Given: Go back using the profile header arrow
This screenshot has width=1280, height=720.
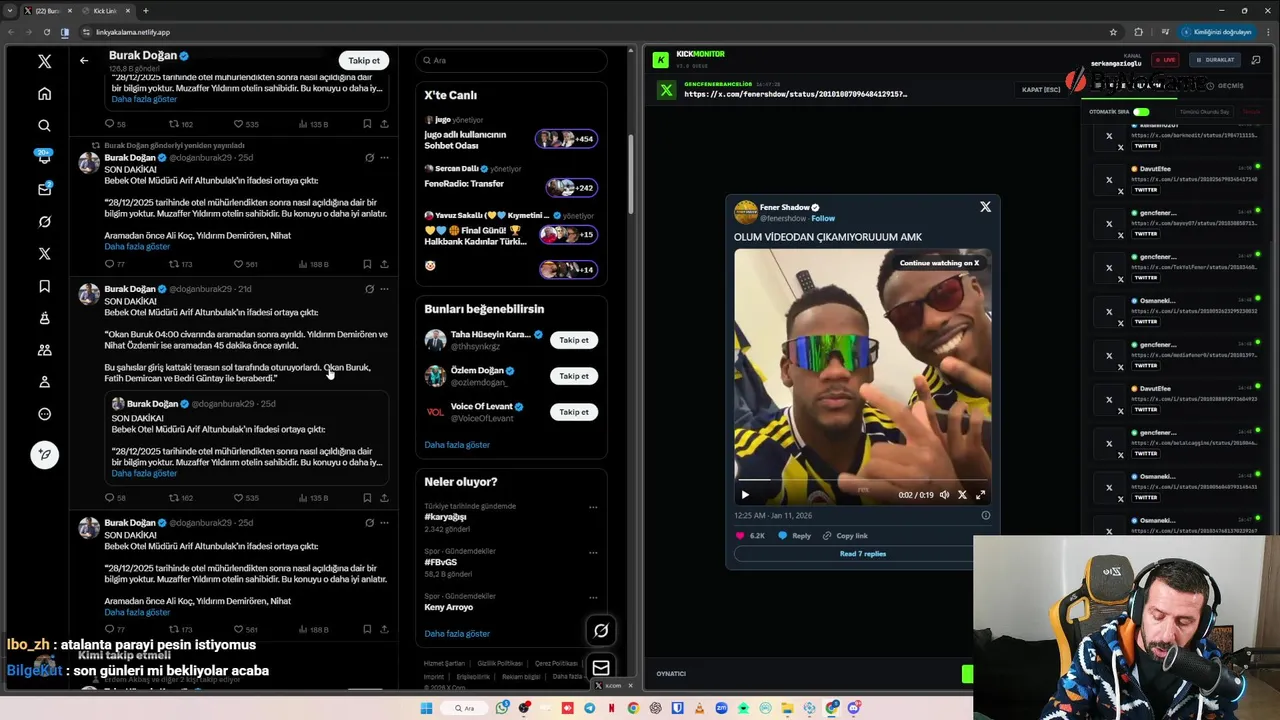Looking at the screenshot, I should point(84,60).
